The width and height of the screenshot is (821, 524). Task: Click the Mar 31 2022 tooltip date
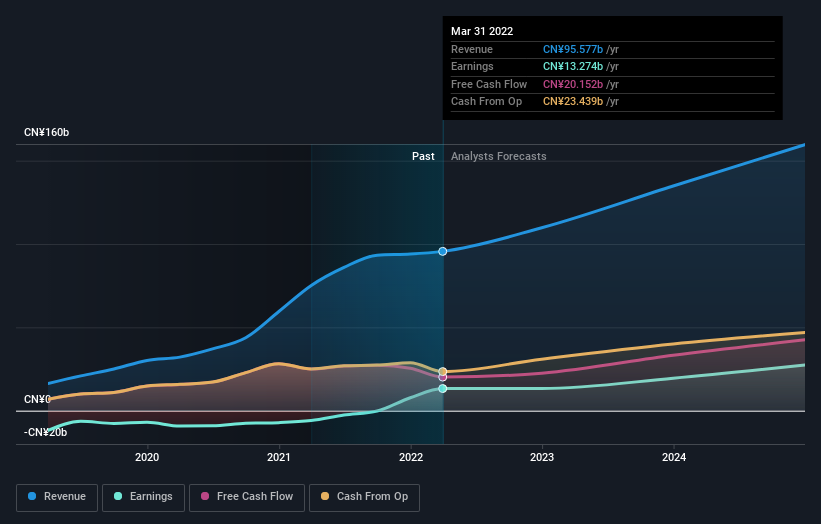[482, 31]
